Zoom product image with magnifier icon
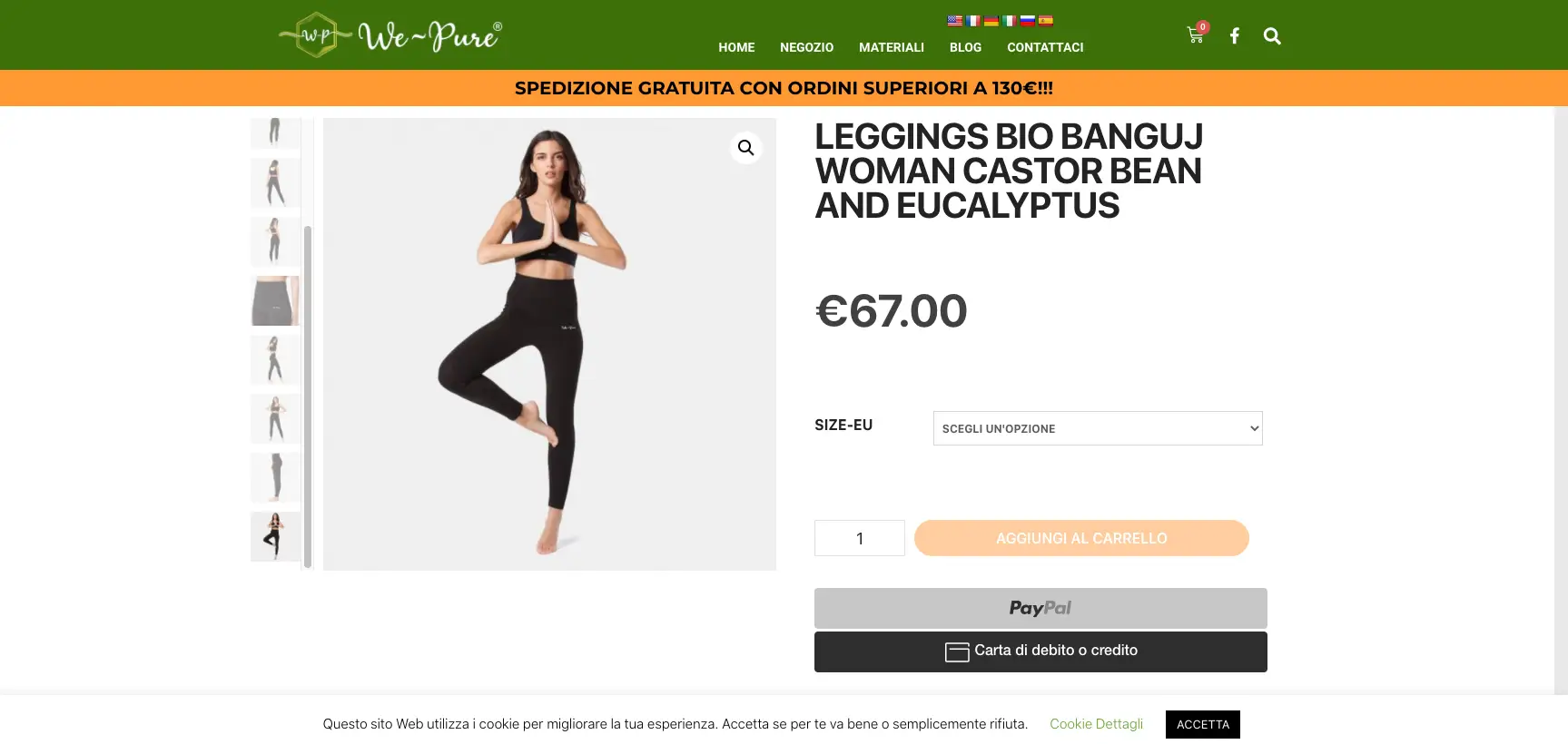1568x754 pixels. pyautogui.click(x=746, y=148)
